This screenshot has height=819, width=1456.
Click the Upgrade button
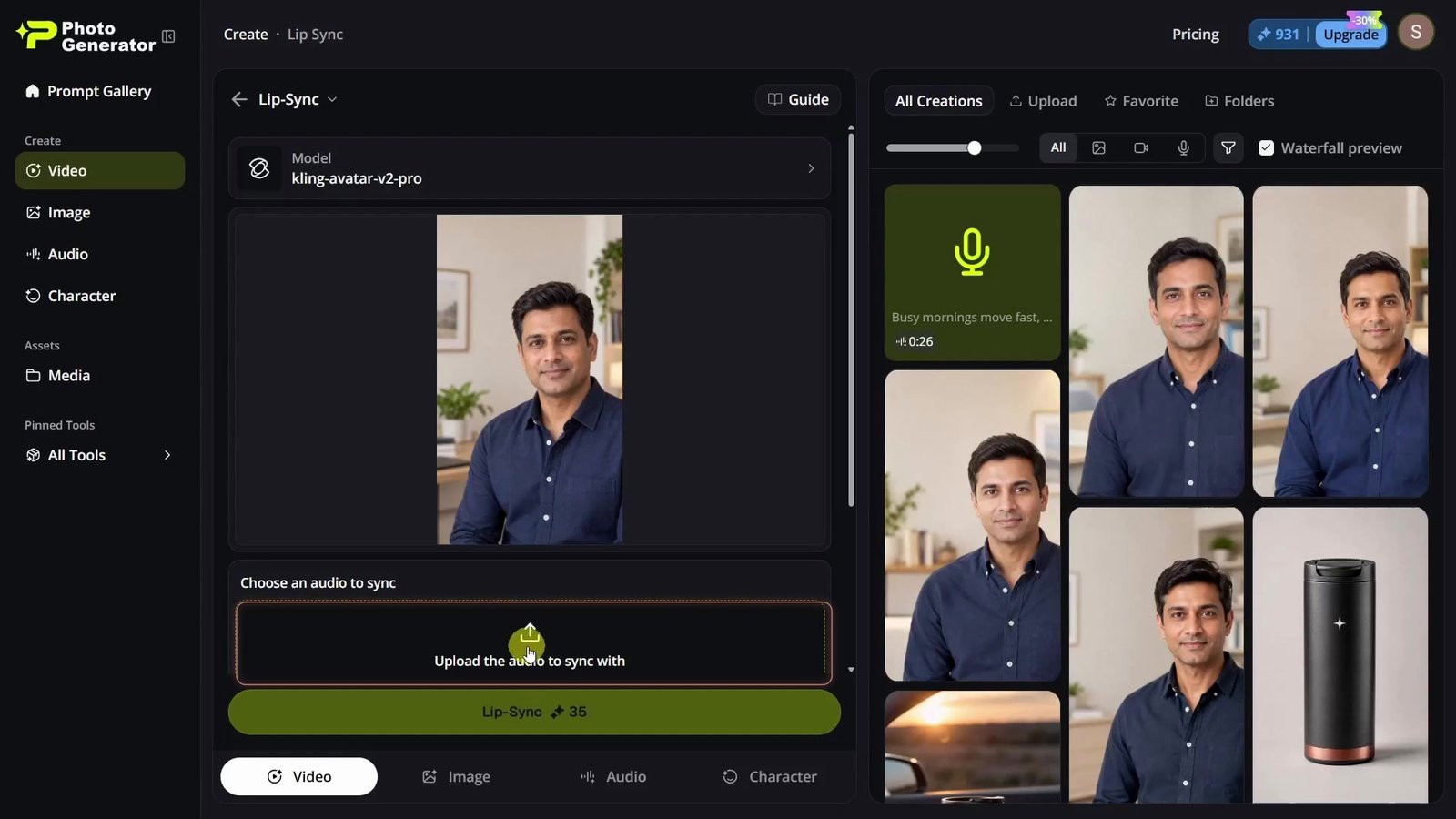[x=1350, y=35]
